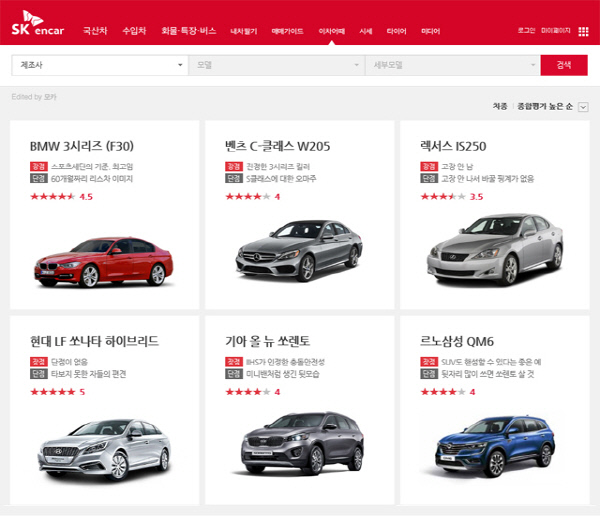The image size is (600, 516).
Task: Click the 로그인 link
Action: [526, 30]
